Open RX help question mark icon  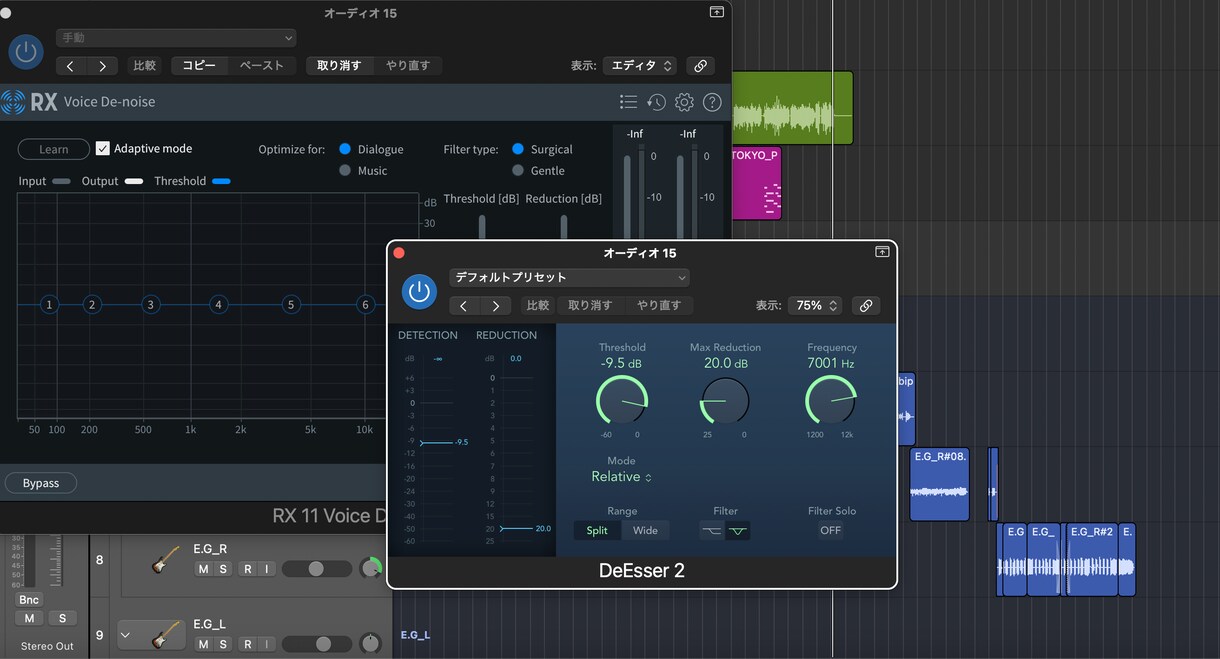[x=712, y=102]
